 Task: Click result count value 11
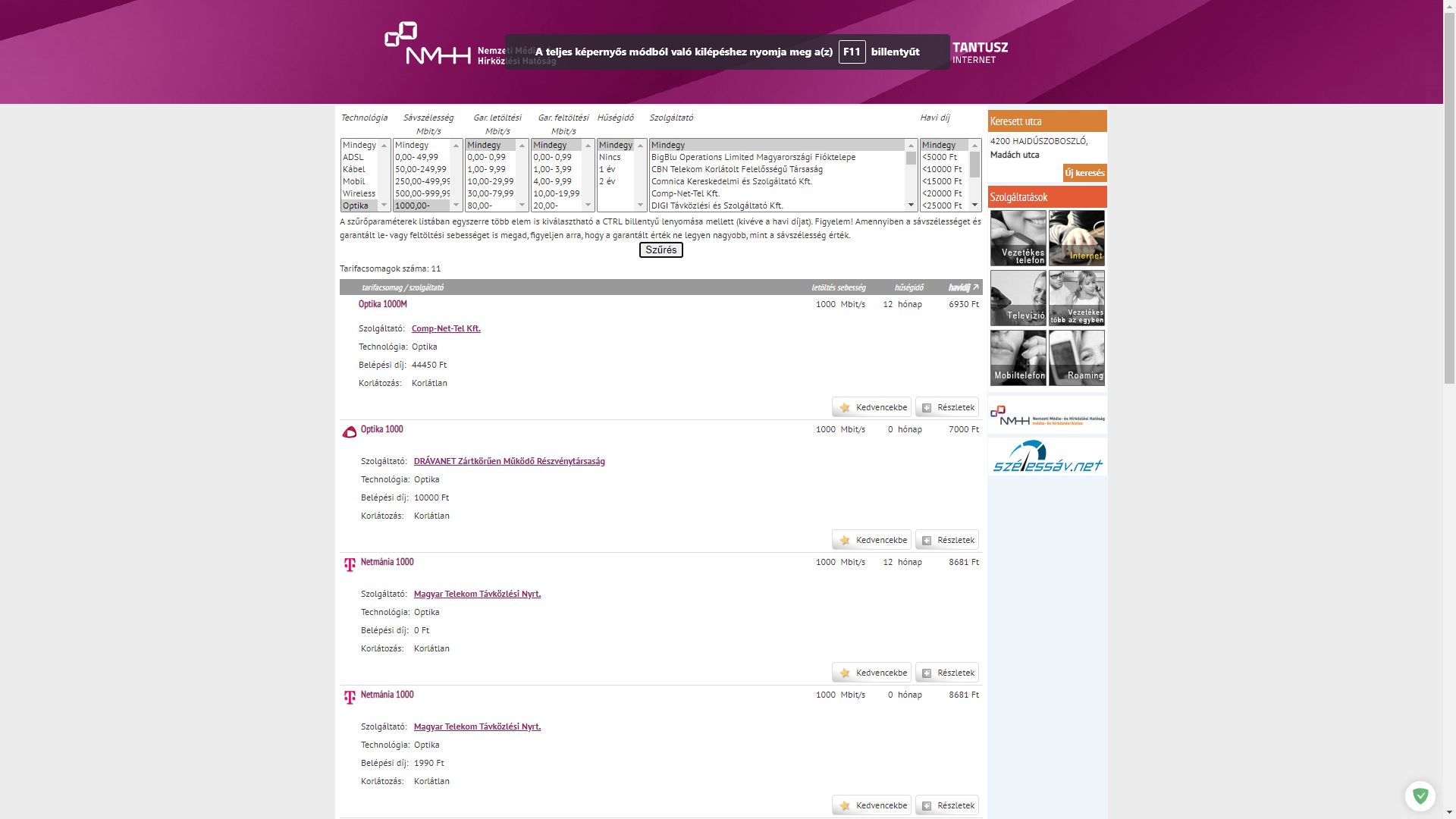click(436, 268)
